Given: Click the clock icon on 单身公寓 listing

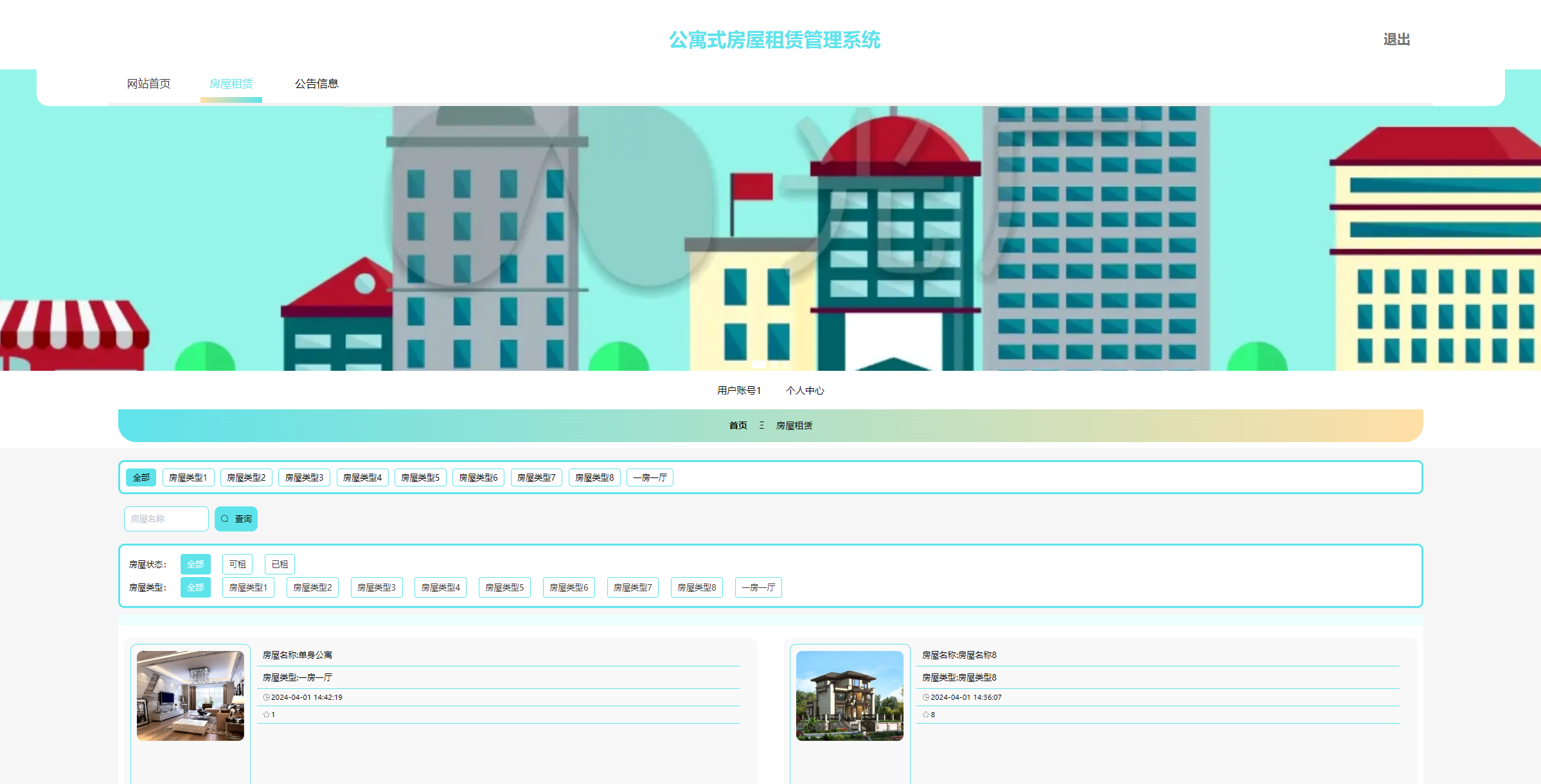Looking at the screenshot, I should coord(265,697).
